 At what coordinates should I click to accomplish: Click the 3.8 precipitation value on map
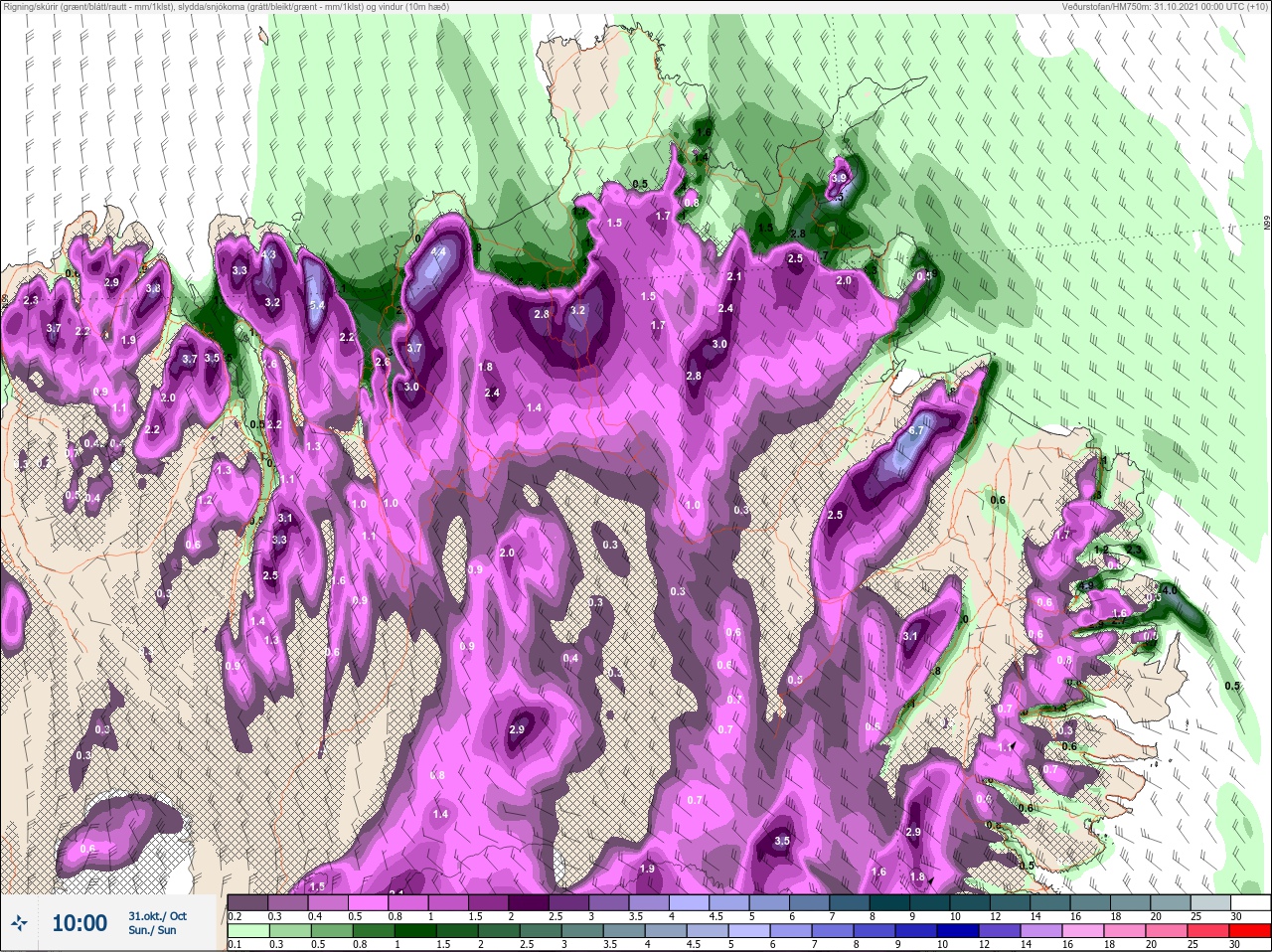[x=153, y=289]
